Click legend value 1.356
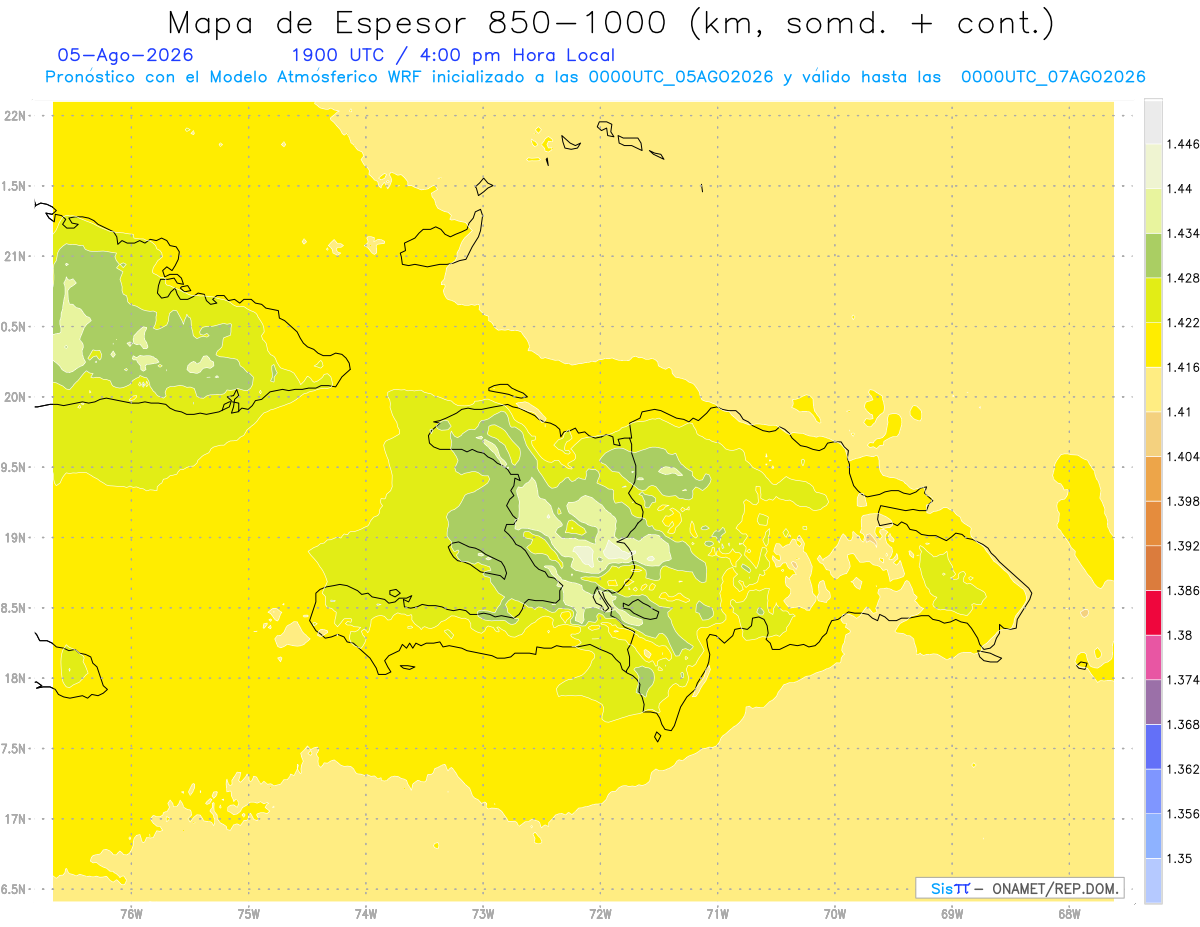Image resolution: width=1200 pixels, height=927 pixels. (x=1184, y=814)
